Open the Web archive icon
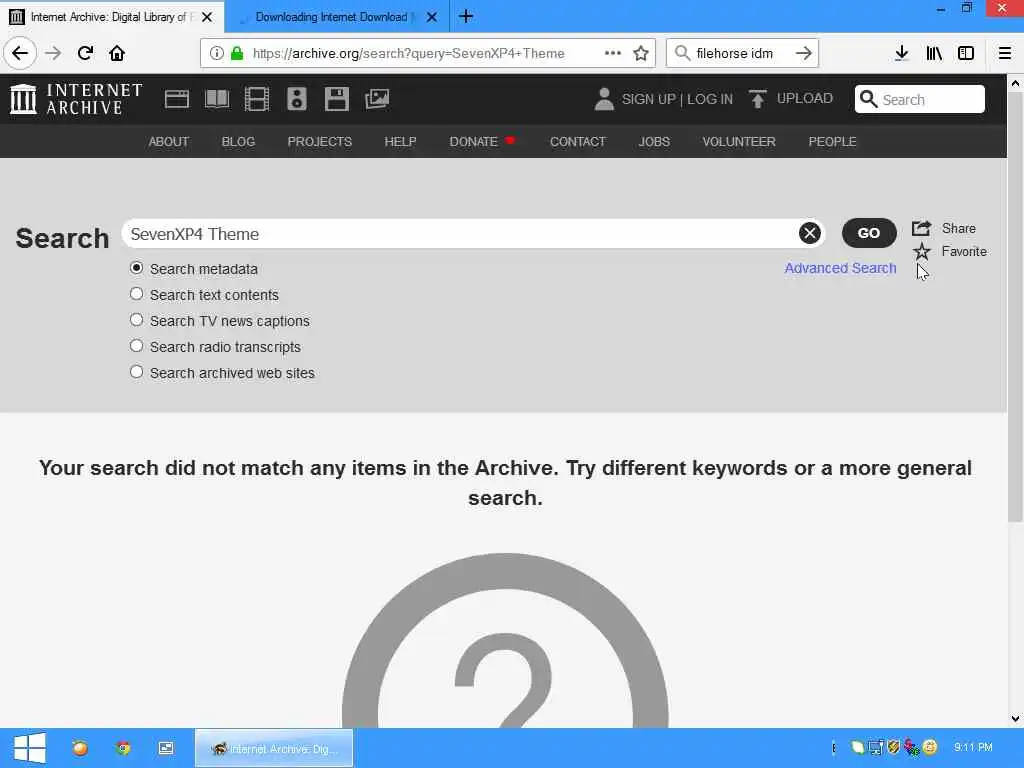 coord(176,99)
